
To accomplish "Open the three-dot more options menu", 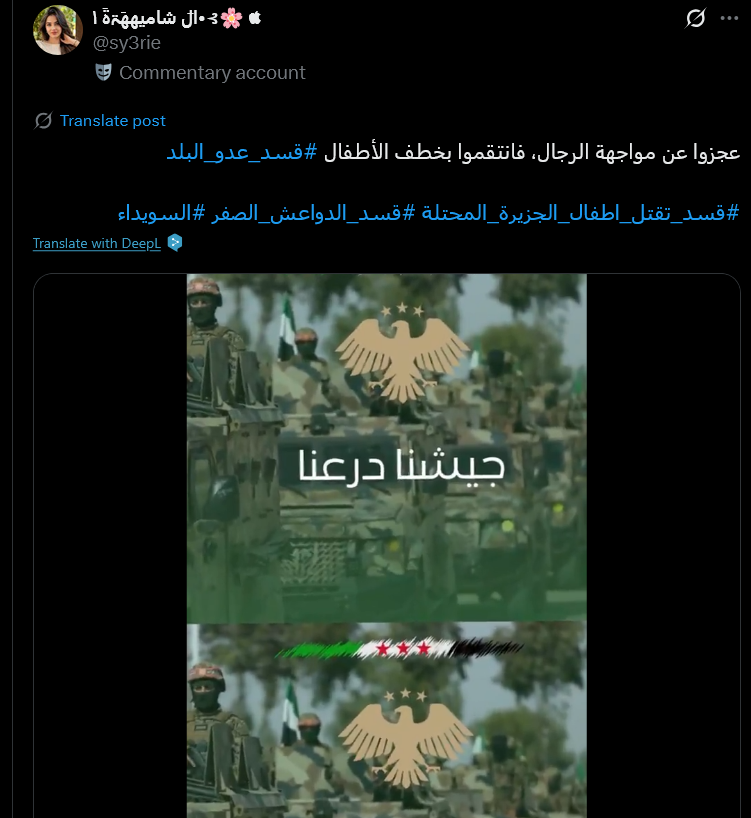I will pos(729,18).
